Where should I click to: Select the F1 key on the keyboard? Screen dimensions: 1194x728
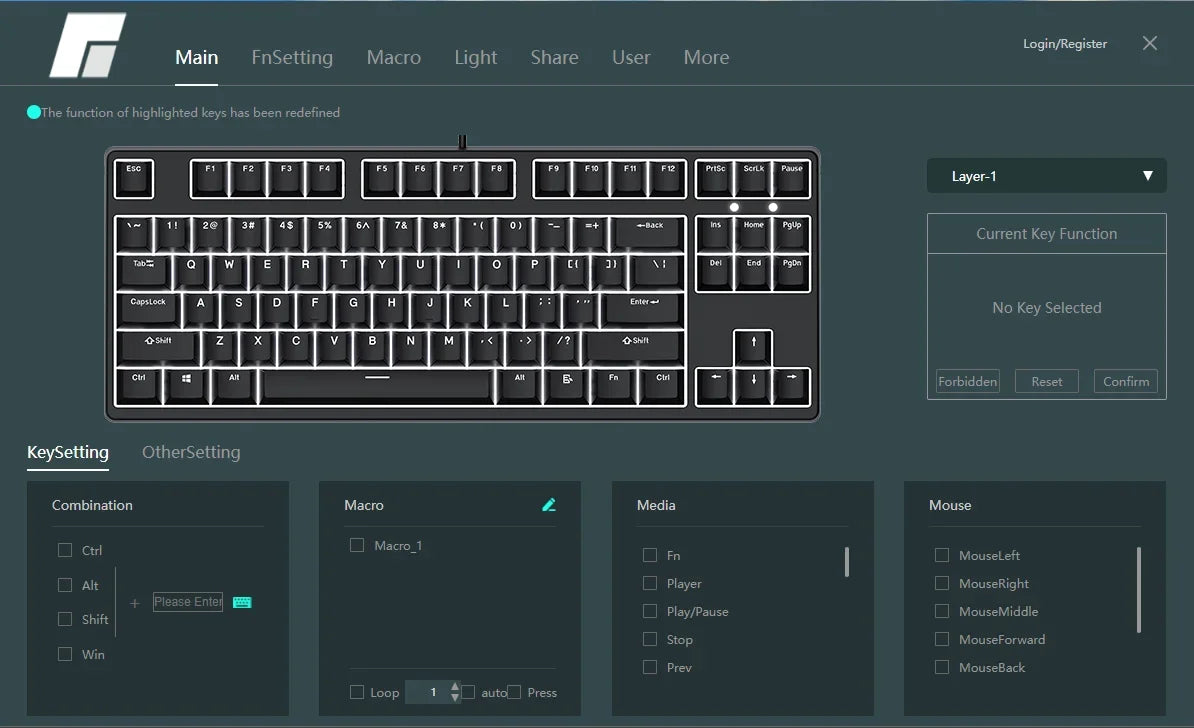(x=210, y=178)
